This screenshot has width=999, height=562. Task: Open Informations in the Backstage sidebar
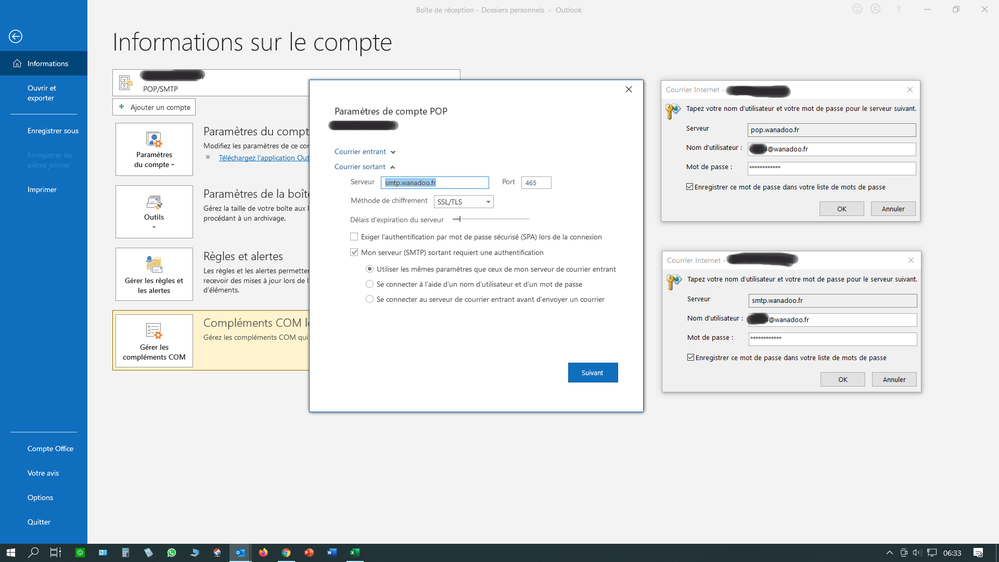[43, 63]
